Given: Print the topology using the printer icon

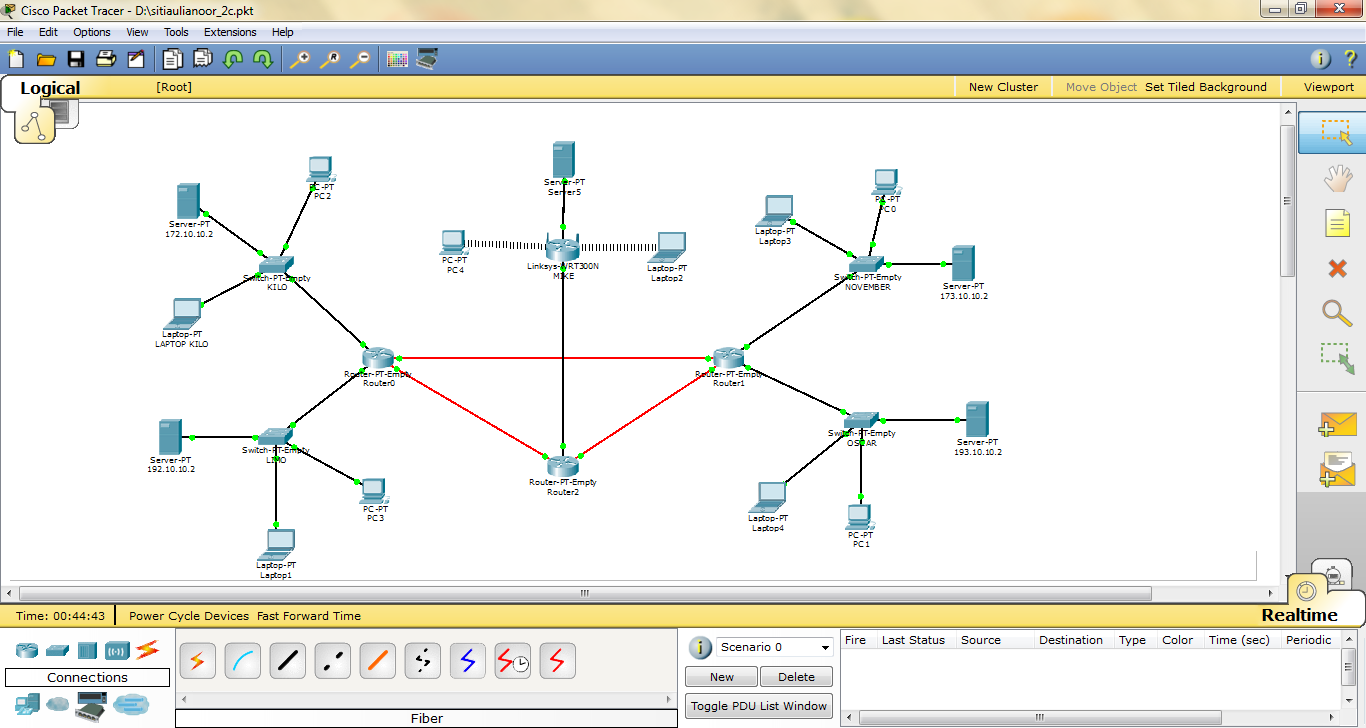Looking at the screenshot, I should [106, 59].
